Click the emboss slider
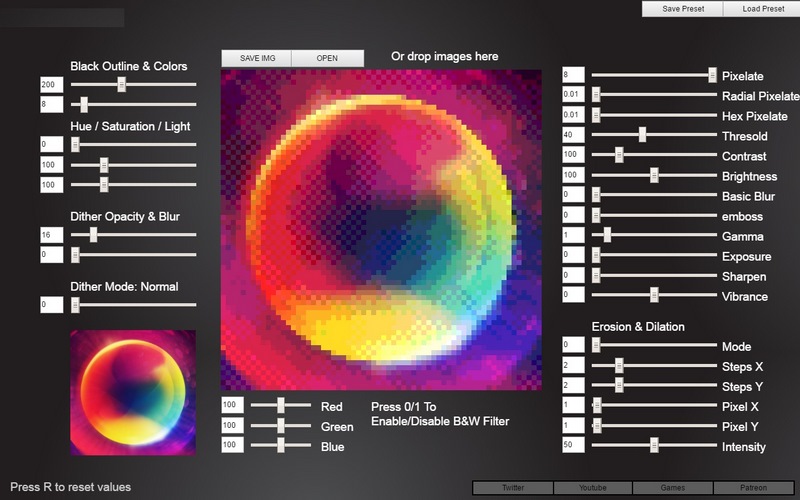The height and width of the screenshot is (500, 800). [x=654, y=215]
